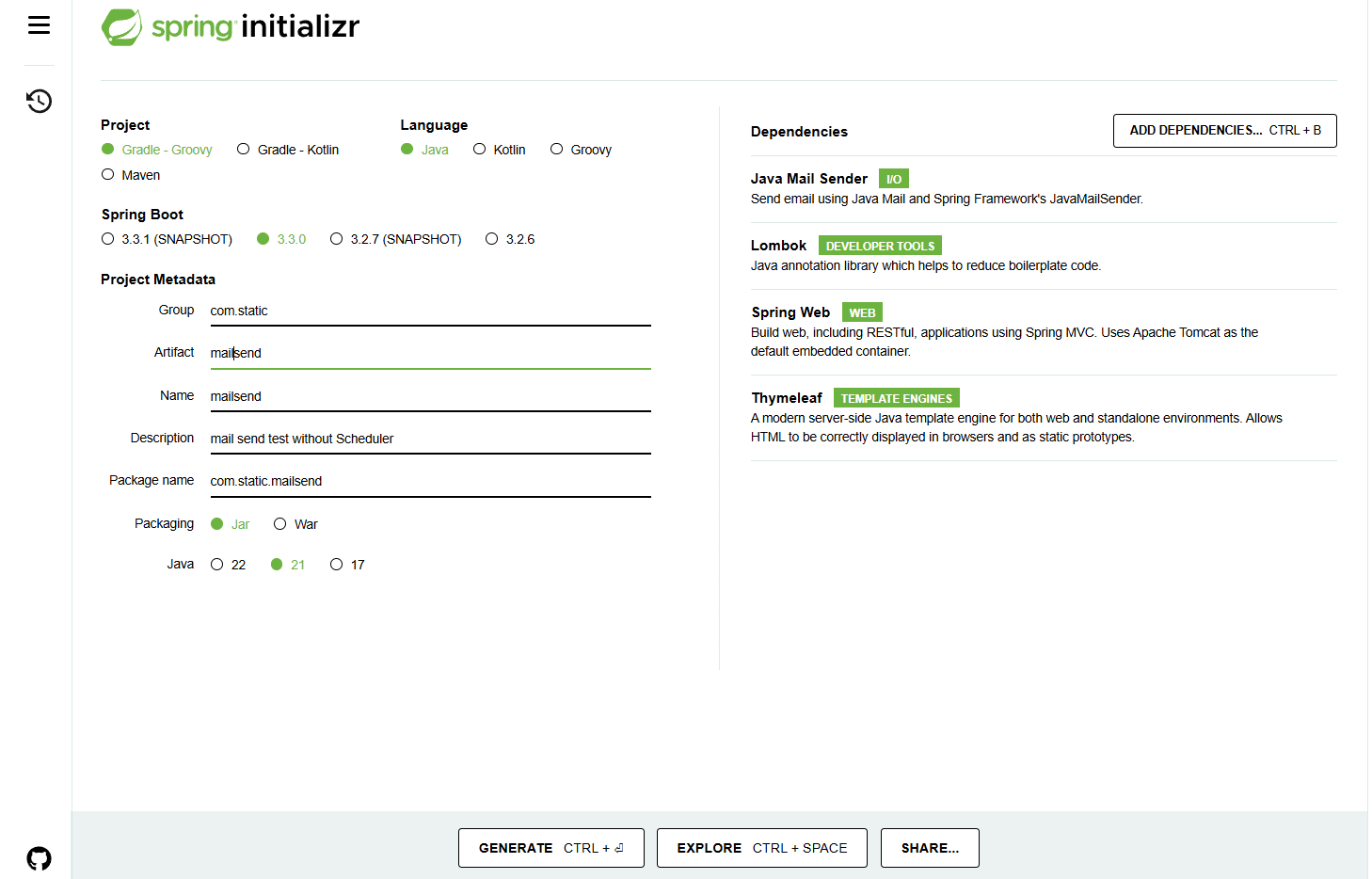
Task: Select Spring Boot 3.3.0
Action: (x=281, y=239)
